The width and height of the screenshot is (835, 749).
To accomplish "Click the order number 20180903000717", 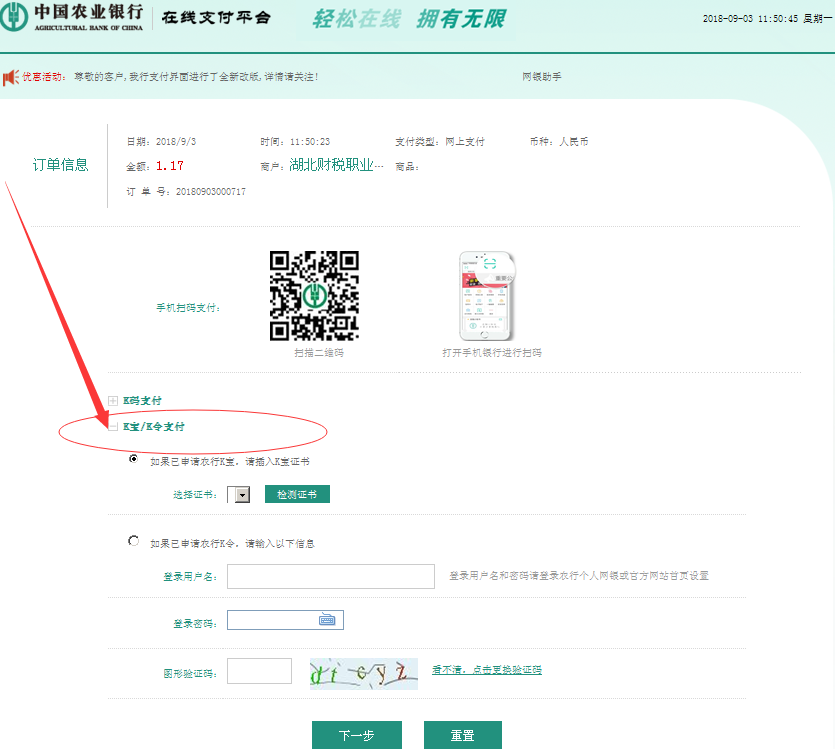I will pos(211,192).
